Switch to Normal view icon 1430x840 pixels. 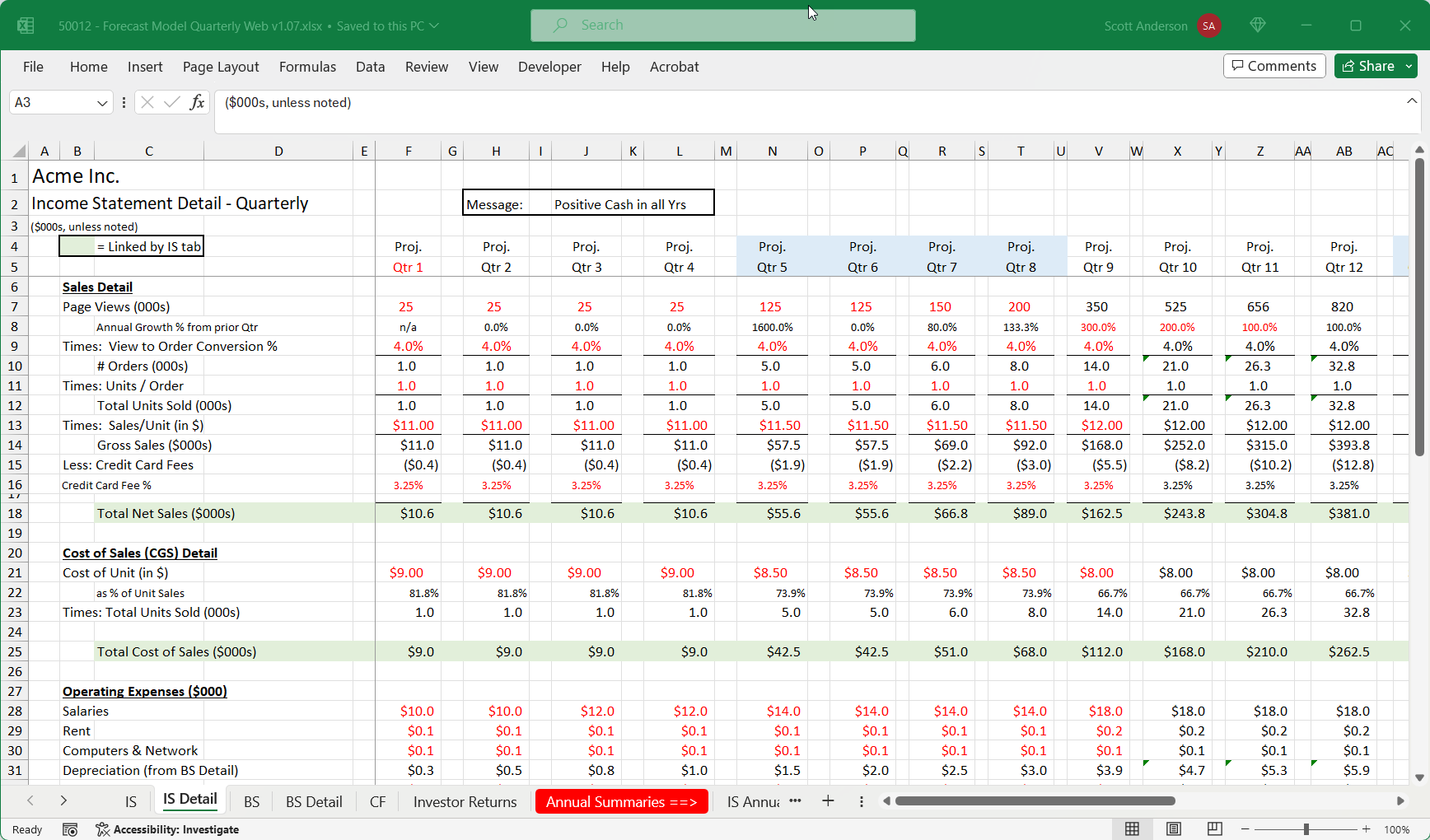click(x=1133, y=829)
